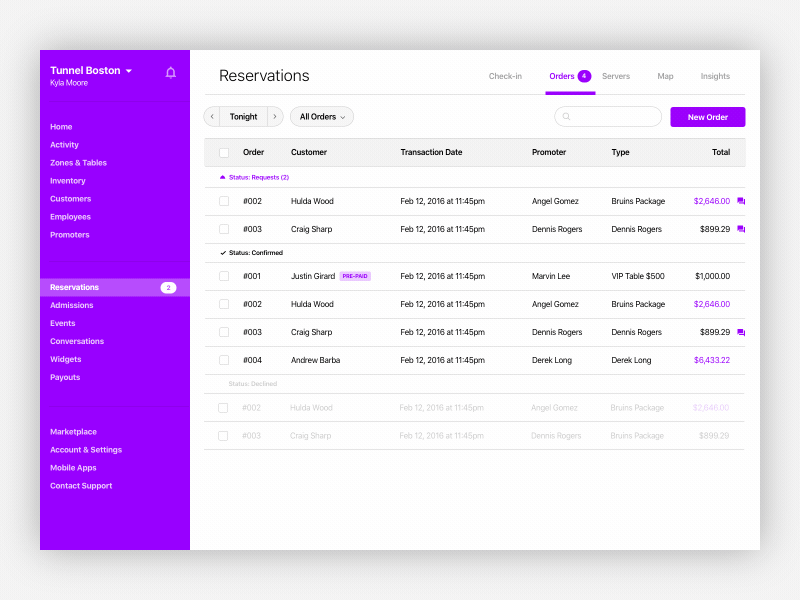The height and width of the screenshot is (600, 800).
Task: Open the Insights tab
Action: click(715, 76)
